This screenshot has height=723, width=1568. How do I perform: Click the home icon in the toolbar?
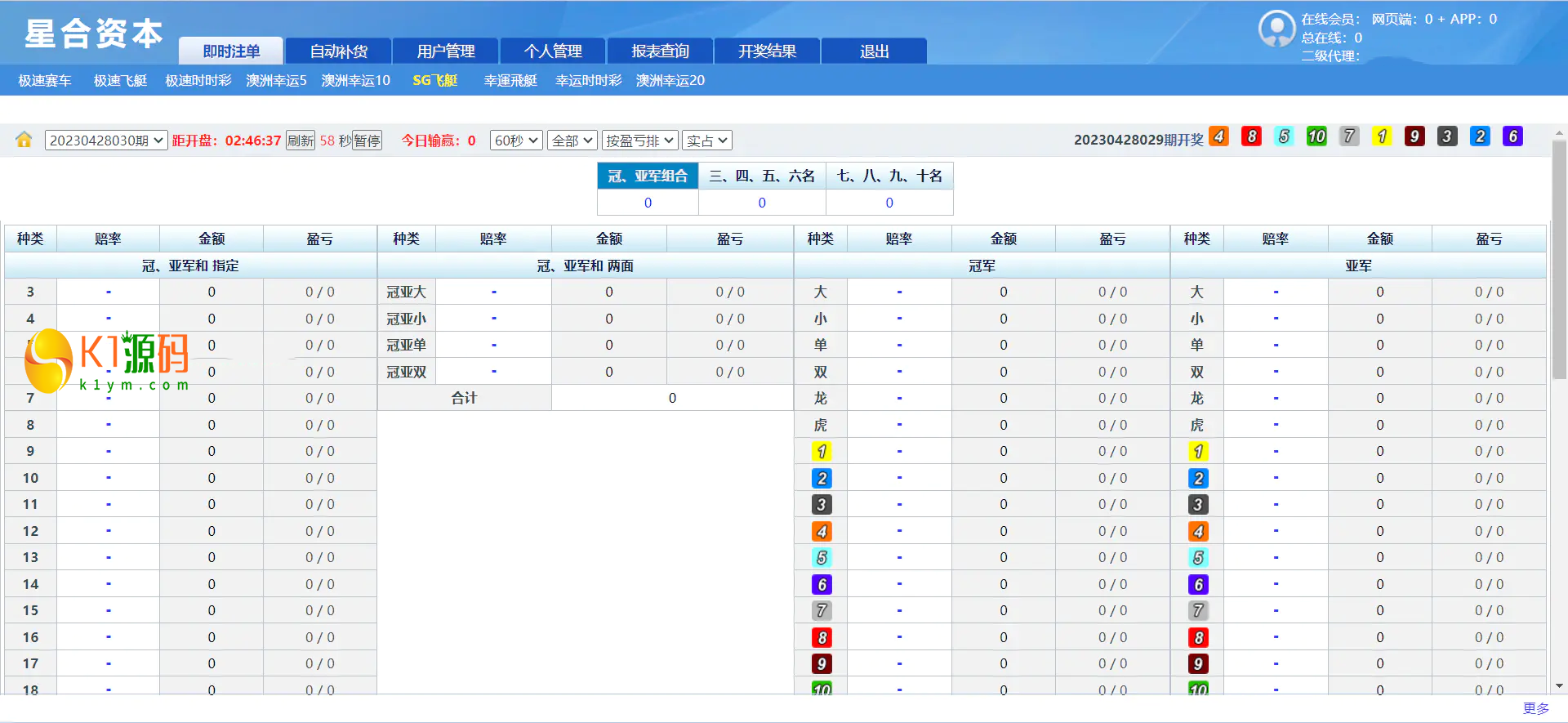point(24,140)
